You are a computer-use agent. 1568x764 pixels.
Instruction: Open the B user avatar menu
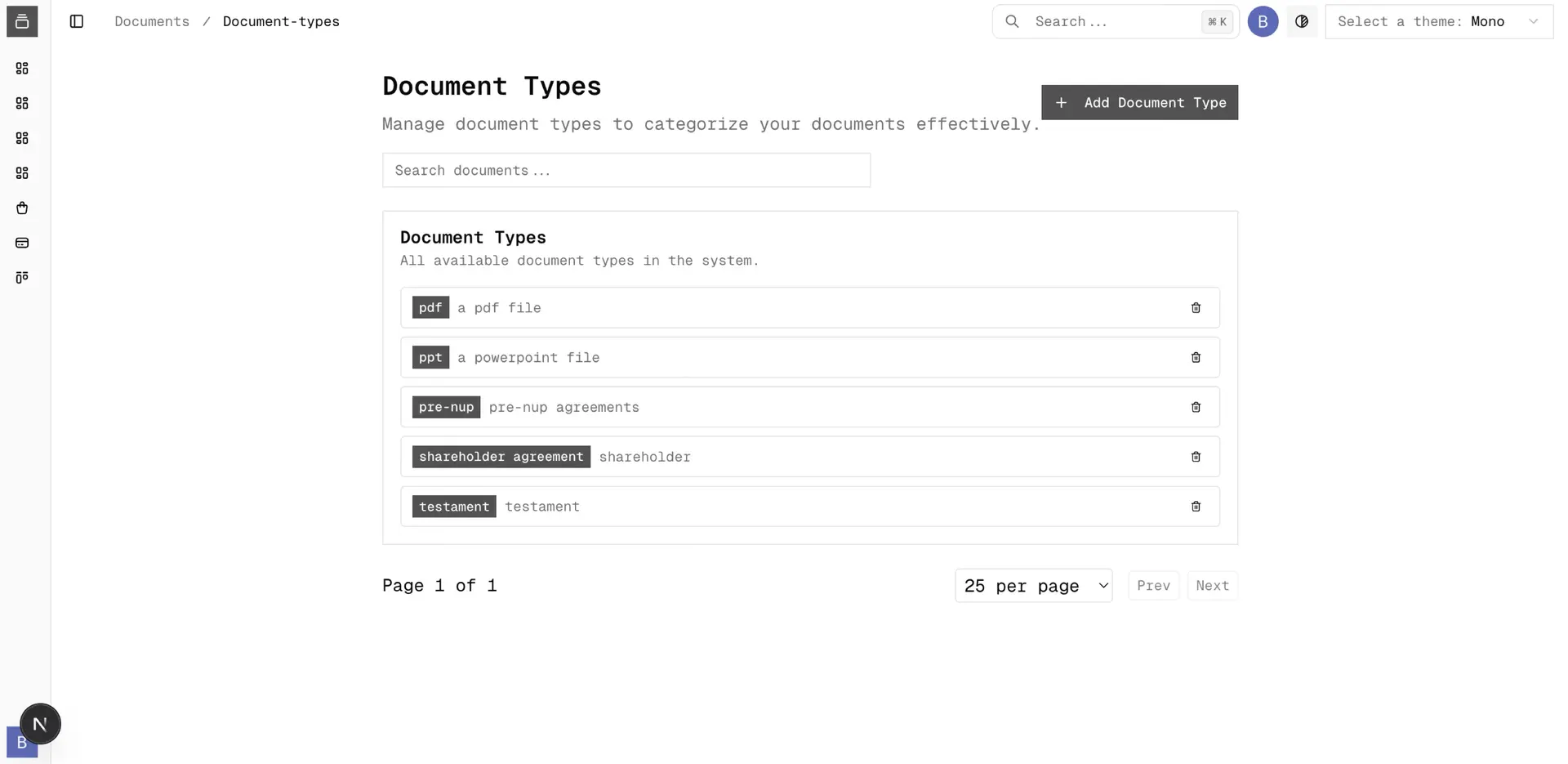(1263, 21)
